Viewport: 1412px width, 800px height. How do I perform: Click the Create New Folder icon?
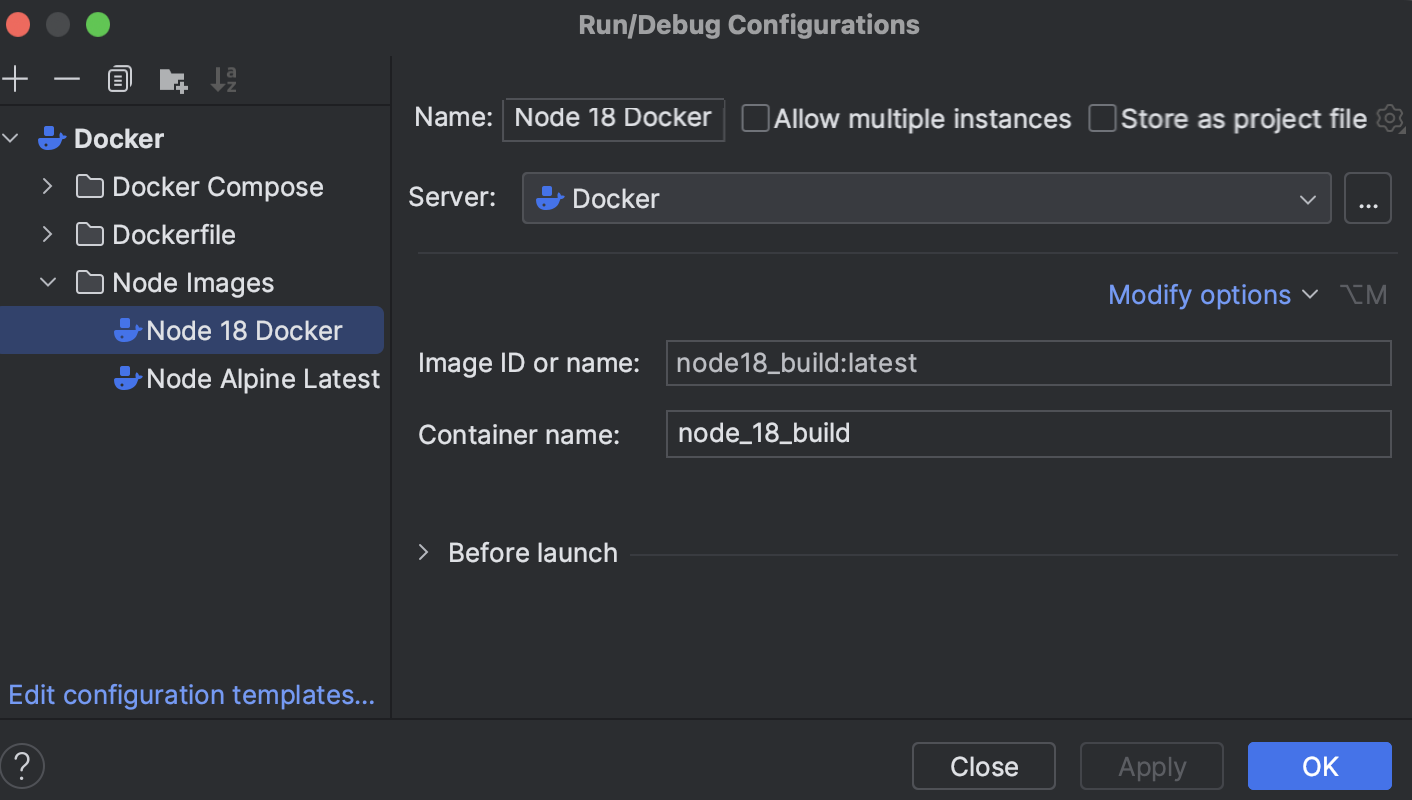173,80
